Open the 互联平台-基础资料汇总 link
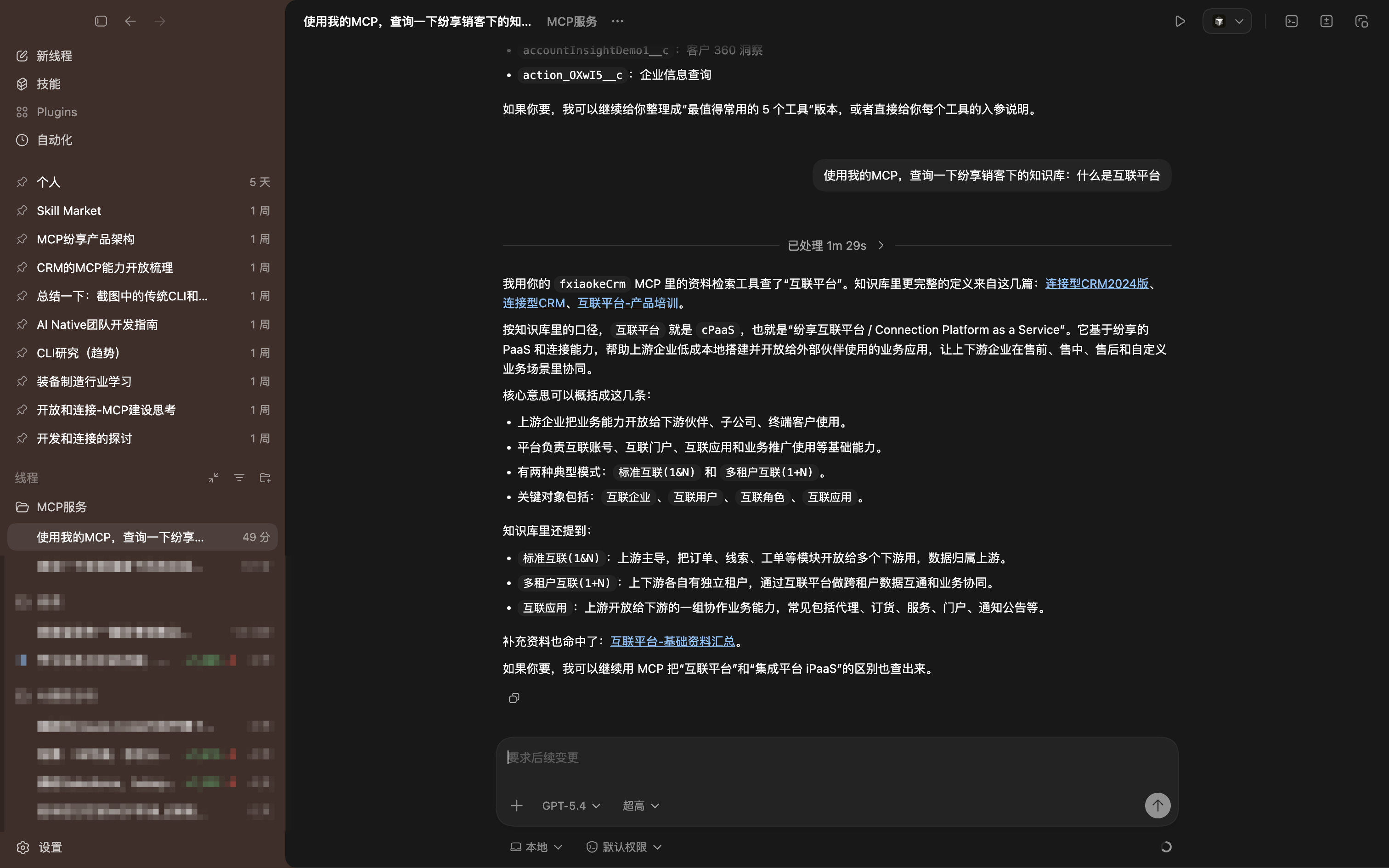1389x868 pixels. [x=672, y=641]
